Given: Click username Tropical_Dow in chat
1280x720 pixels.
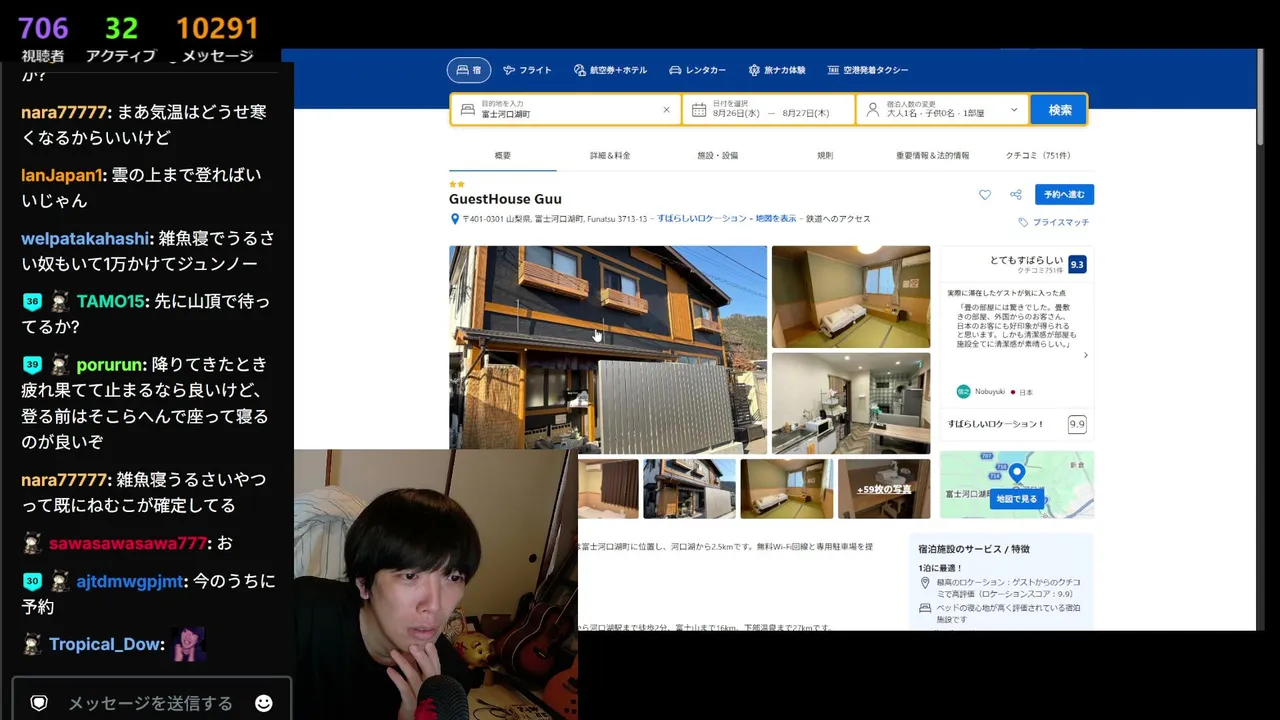Looking at the screenshot, I should coord(106,644).
